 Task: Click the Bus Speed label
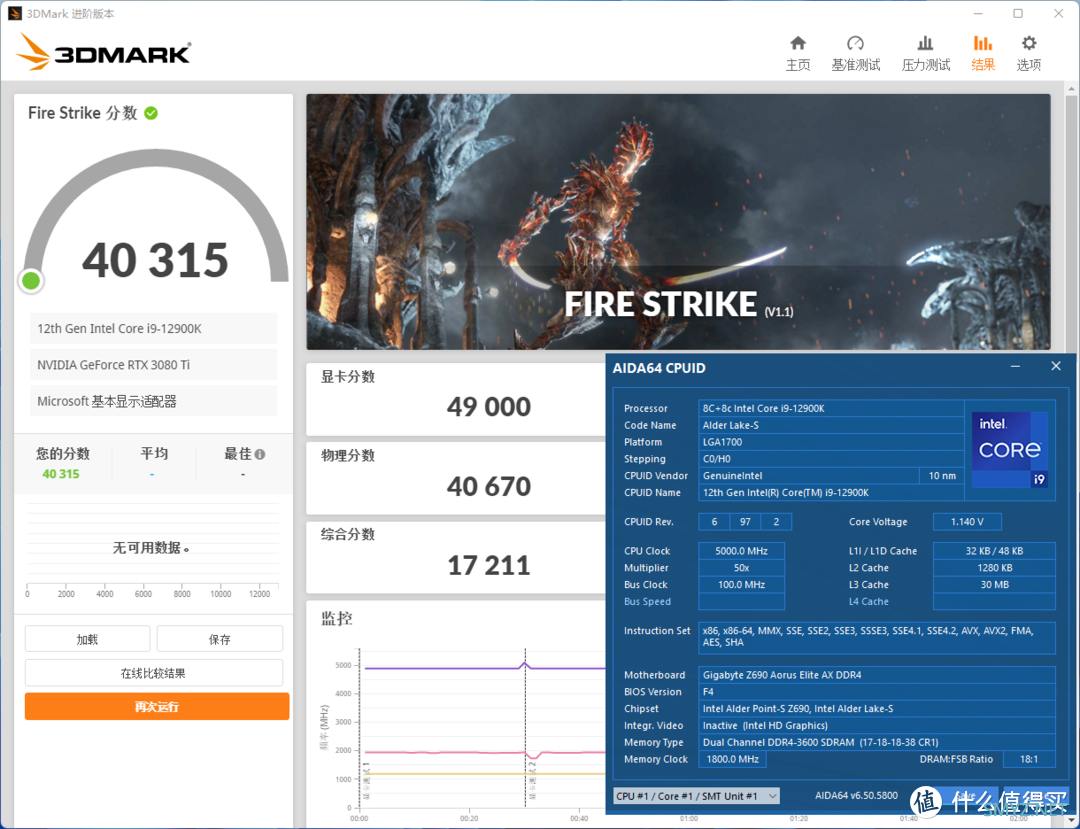[647, 602]
